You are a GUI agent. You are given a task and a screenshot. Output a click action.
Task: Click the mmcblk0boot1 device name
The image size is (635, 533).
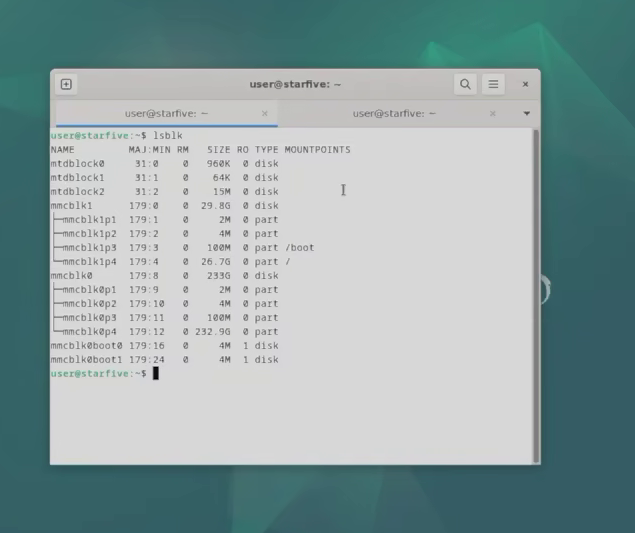coord(86,360)
